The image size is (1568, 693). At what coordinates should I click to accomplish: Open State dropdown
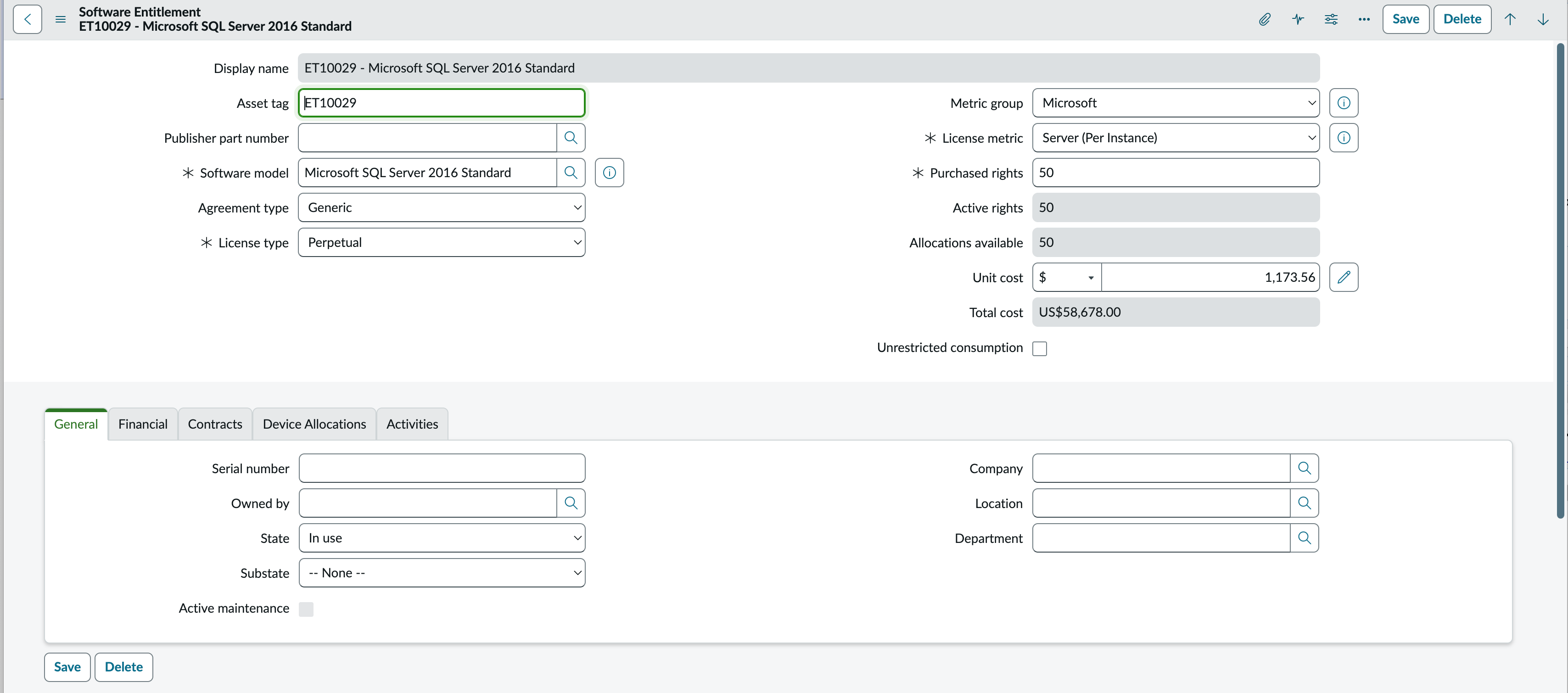point(442,538)
